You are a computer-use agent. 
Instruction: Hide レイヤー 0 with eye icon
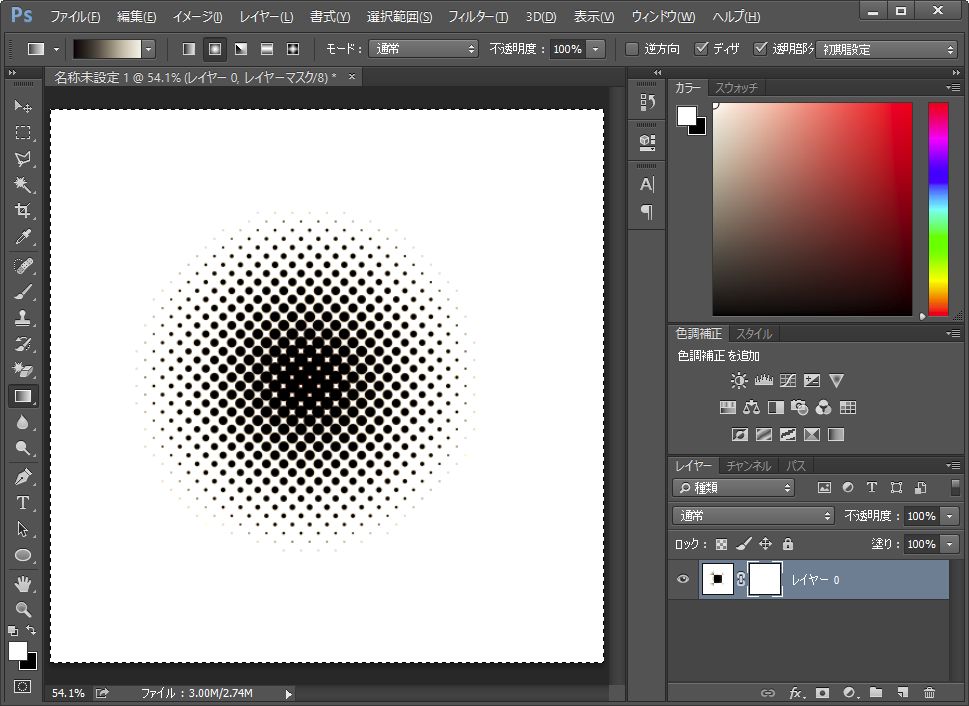pyautogui.click(x=683, y=579)
